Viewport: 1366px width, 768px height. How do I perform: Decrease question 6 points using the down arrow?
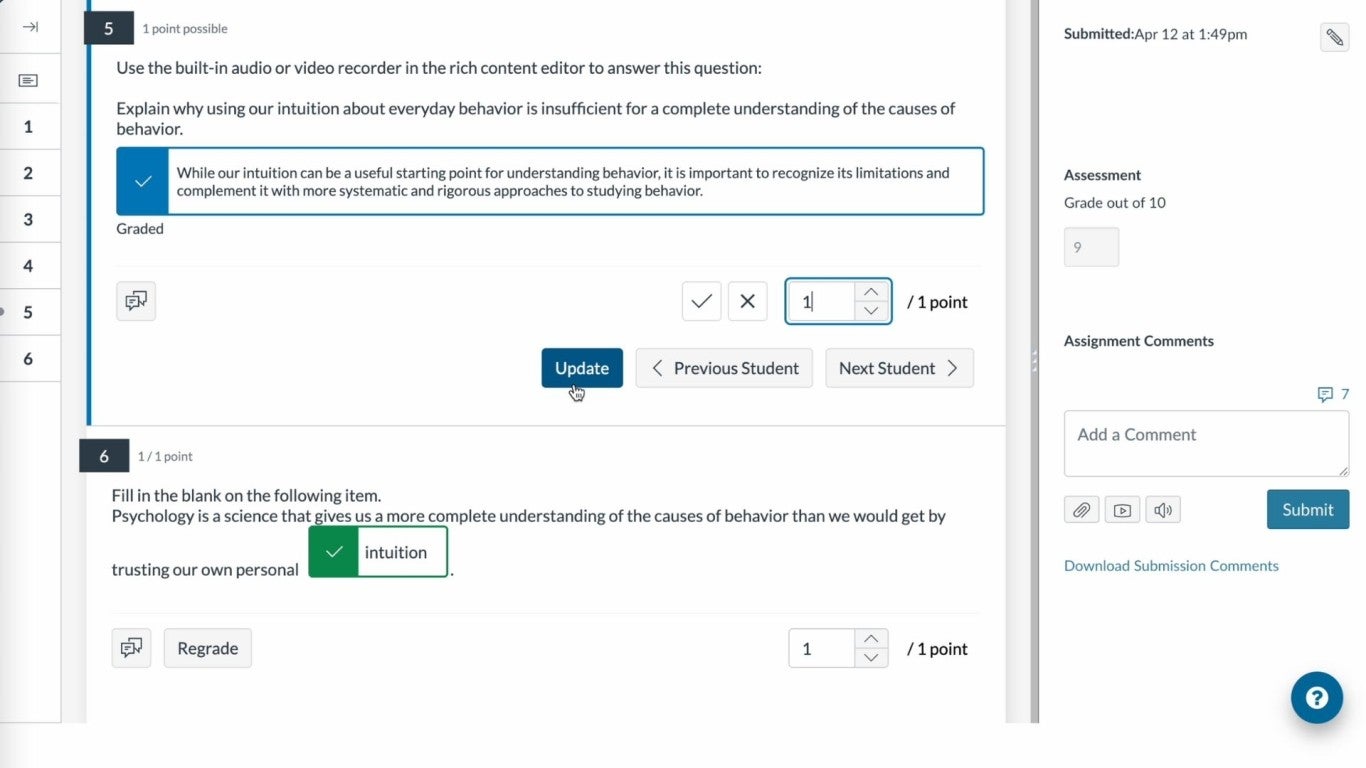pyautogui.click(x=869, y=657)
